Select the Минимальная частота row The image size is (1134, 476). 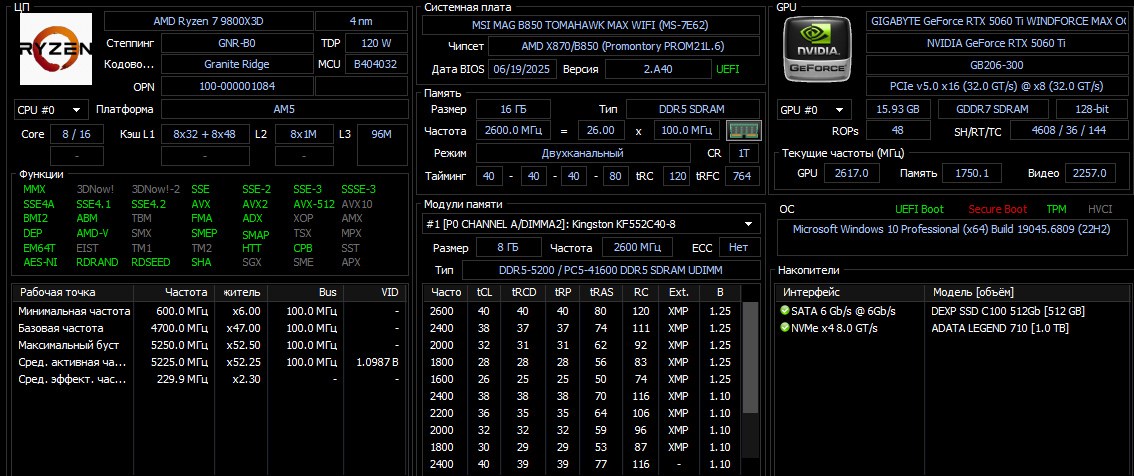pyautogui.click(x=209, y=311)
